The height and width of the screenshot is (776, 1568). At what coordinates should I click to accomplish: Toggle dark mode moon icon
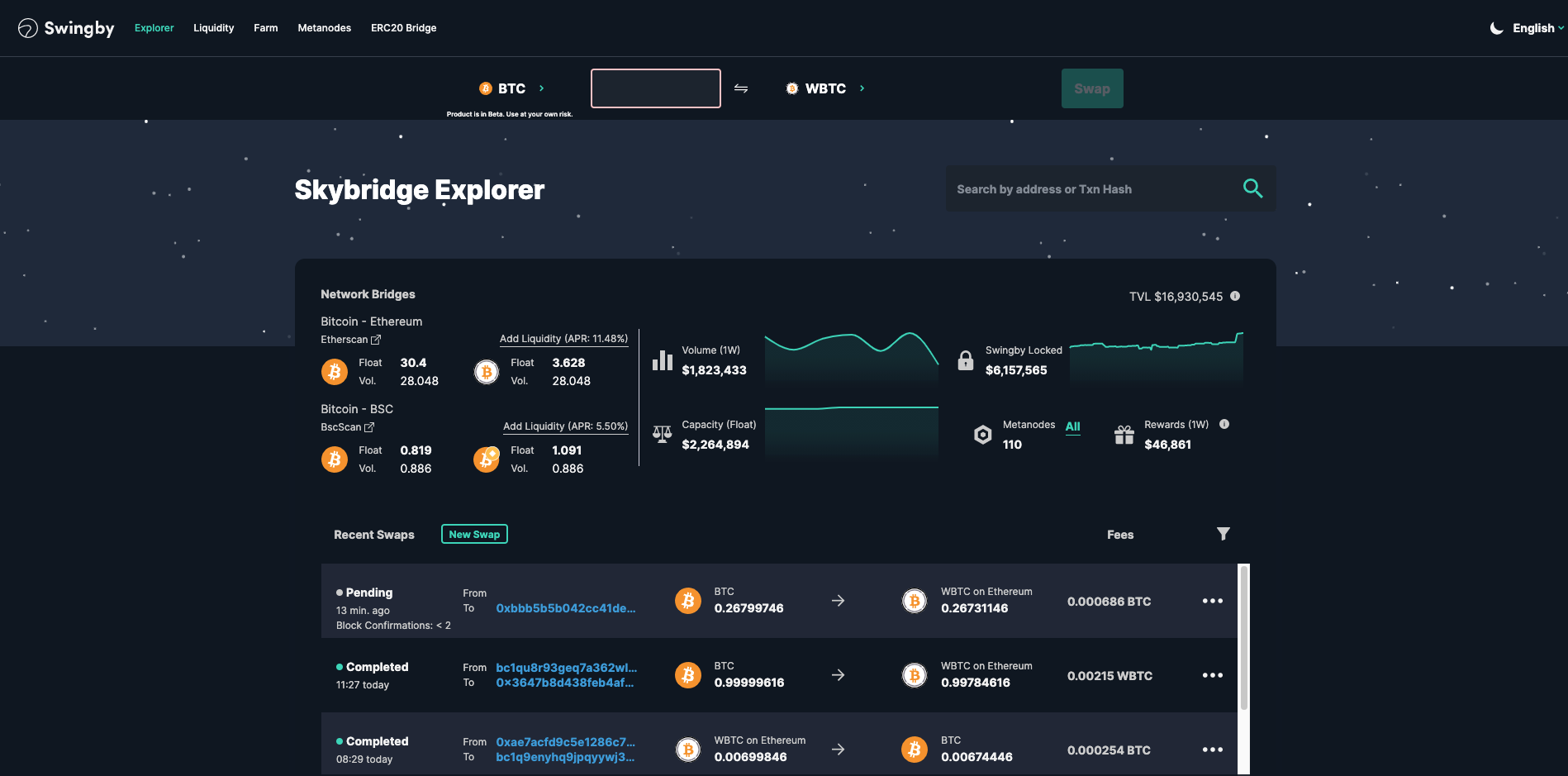1496,28
